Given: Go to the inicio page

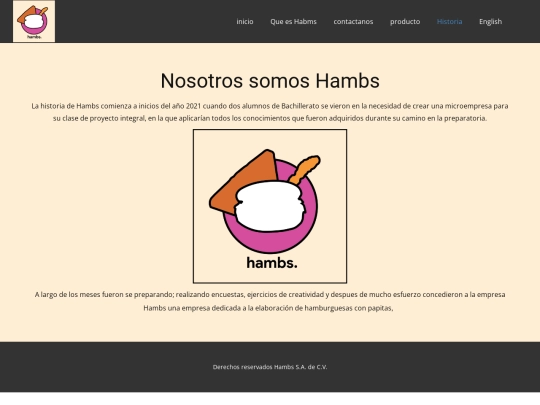Looking at the screenshot, I should point(245,21).
